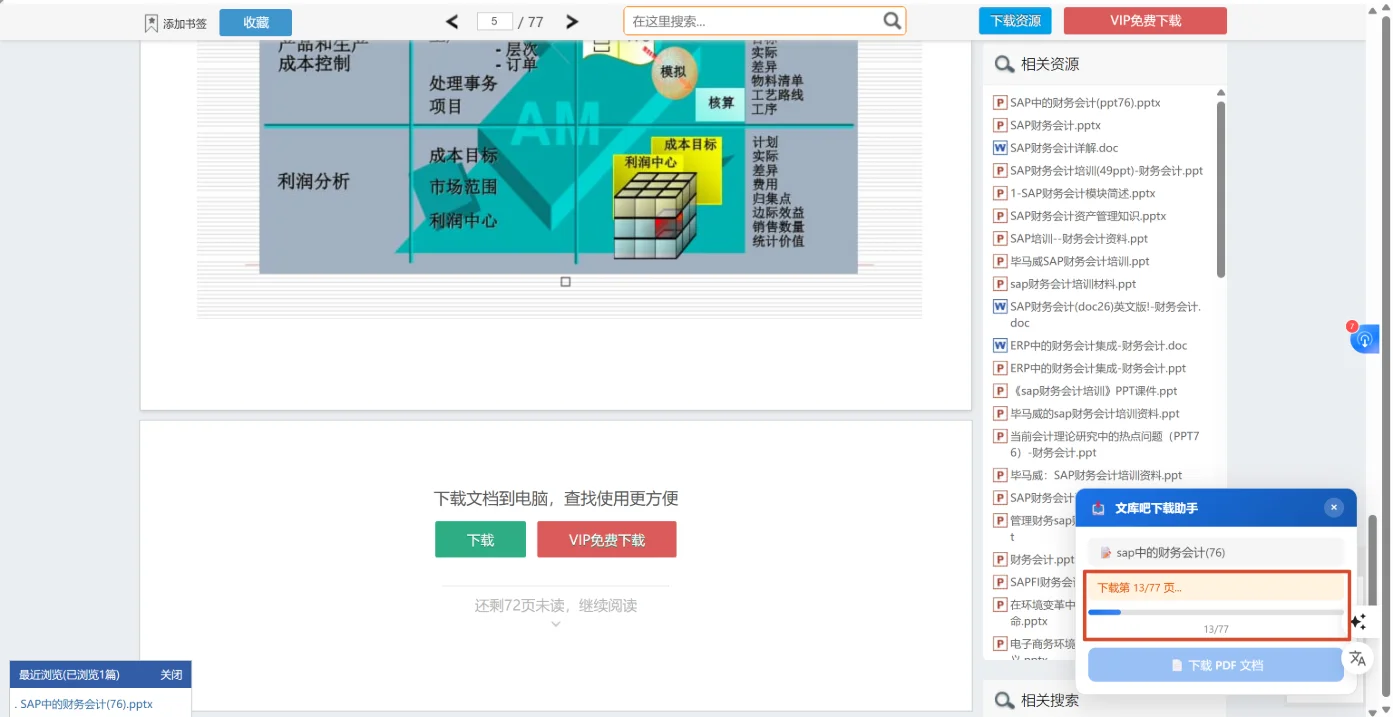Click 下载第 13/77 页 status message
This screenshot has width=1393, height=717.
[1139, 587]
